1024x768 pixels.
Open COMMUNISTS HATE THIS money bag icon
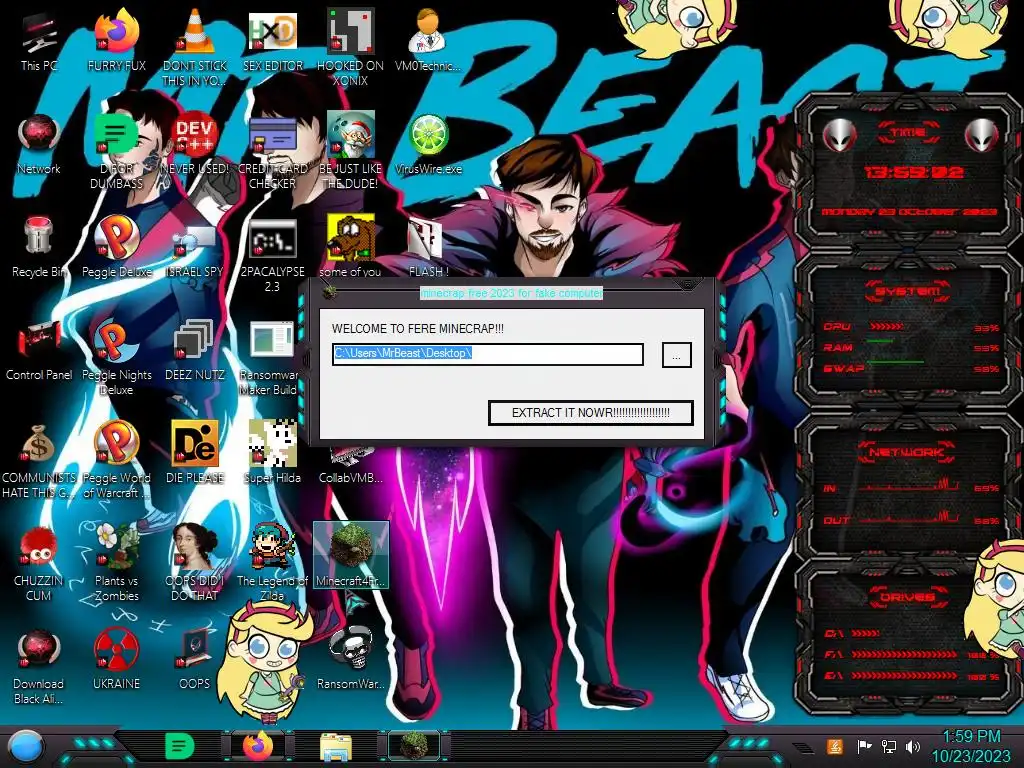click(39, 461)
